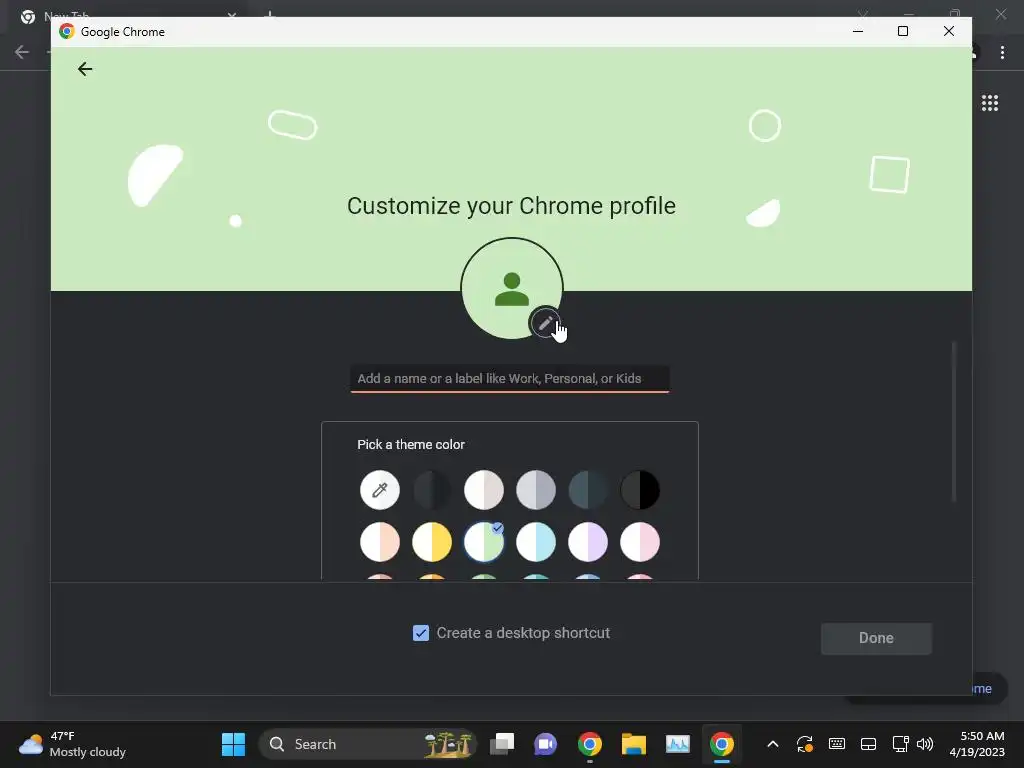This screenshot has width=1024, height=768.
Task: Edit the profile avatar with pencil icon
Action: [x=545, y=323]
